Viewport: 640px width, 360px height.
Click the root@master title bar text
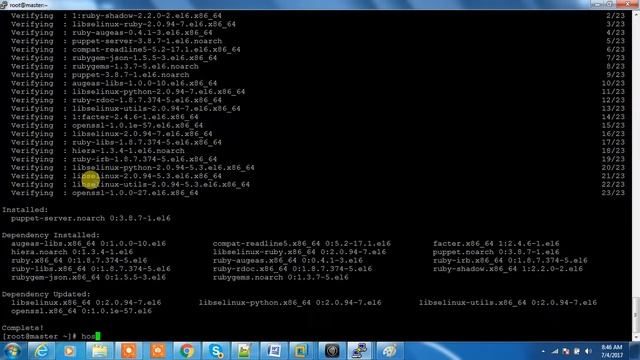29,5
